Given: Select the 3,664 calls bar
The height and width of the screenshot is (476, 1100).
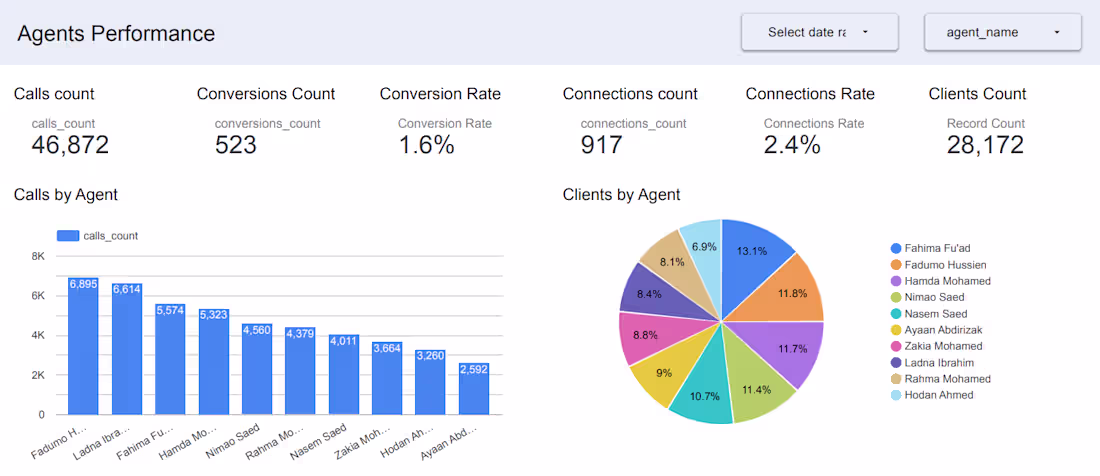Looking at the screenshot, I should (x=387, y=379).
